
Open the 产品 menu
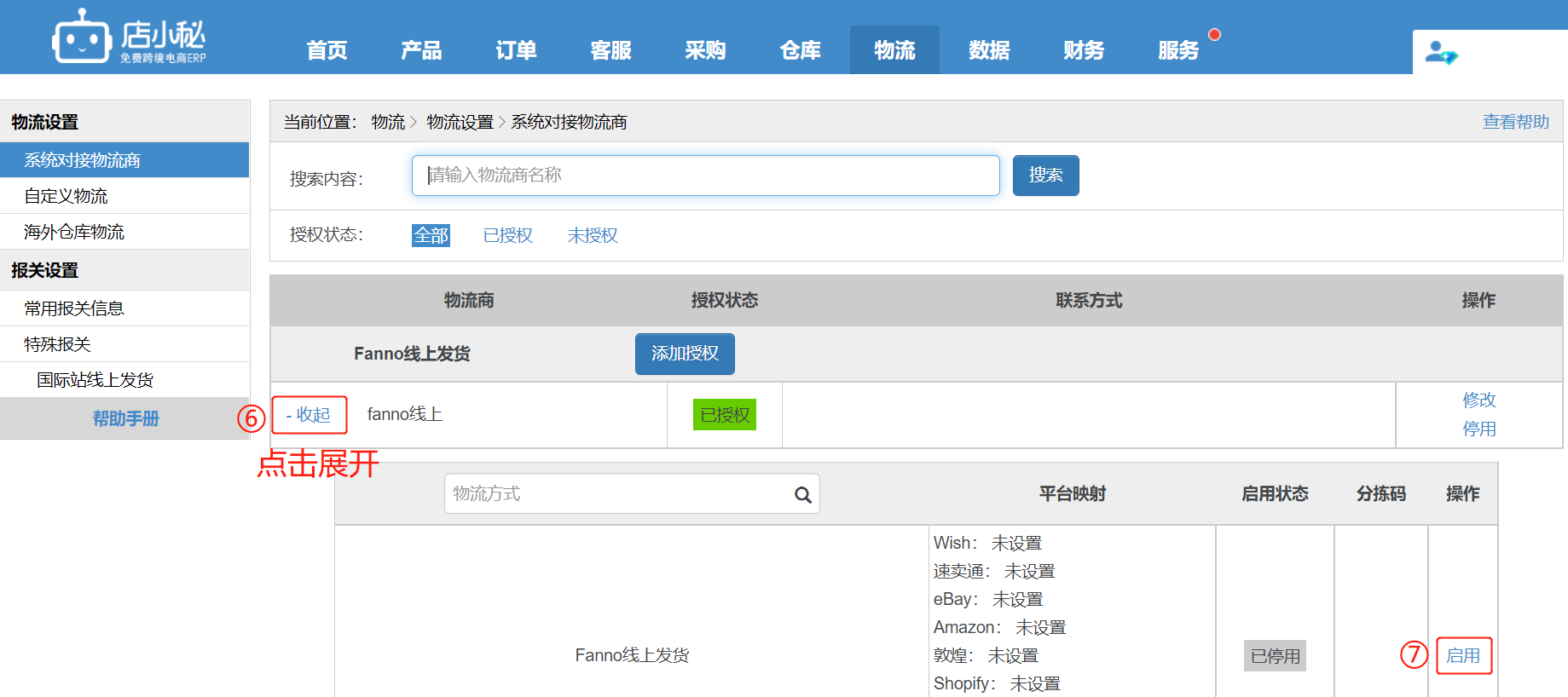coord(421,50)
